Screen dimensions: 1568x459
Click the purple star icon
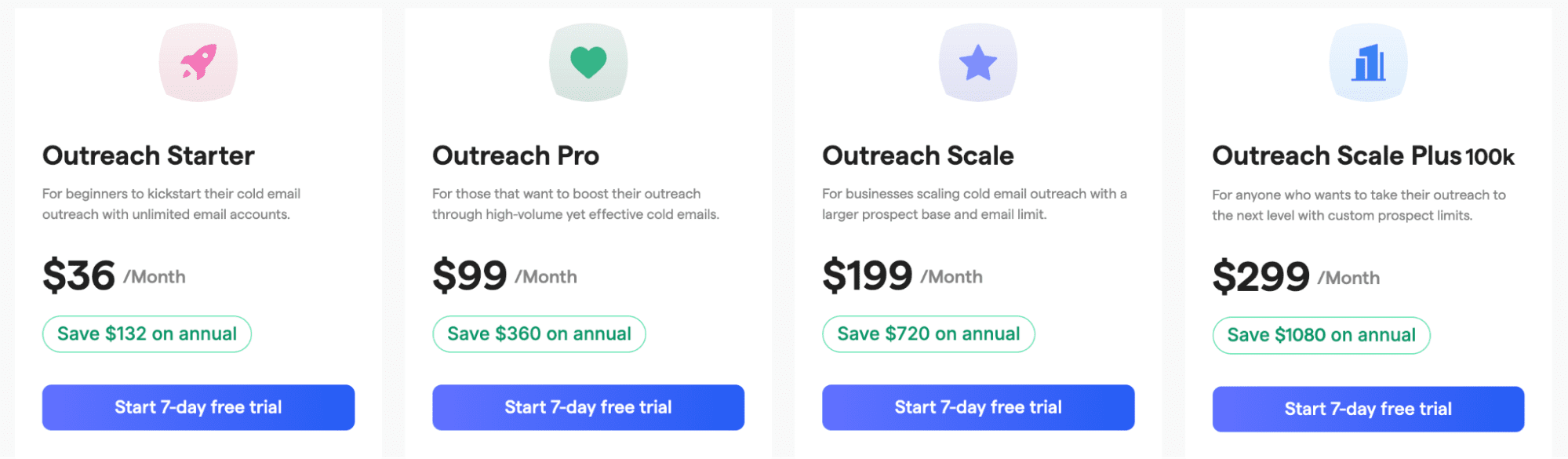[978, 62]
